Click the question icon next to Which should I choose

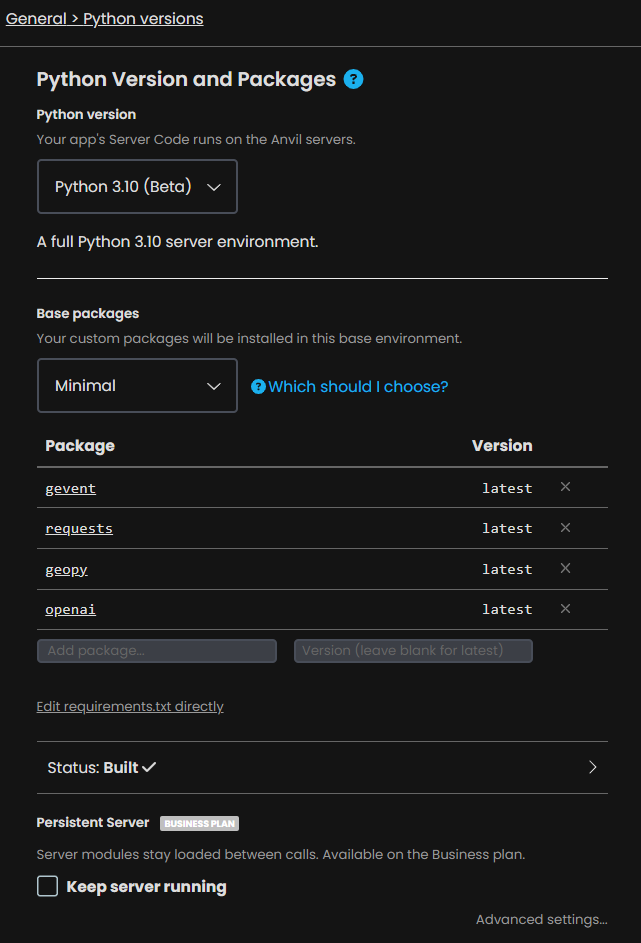[259, 387]
